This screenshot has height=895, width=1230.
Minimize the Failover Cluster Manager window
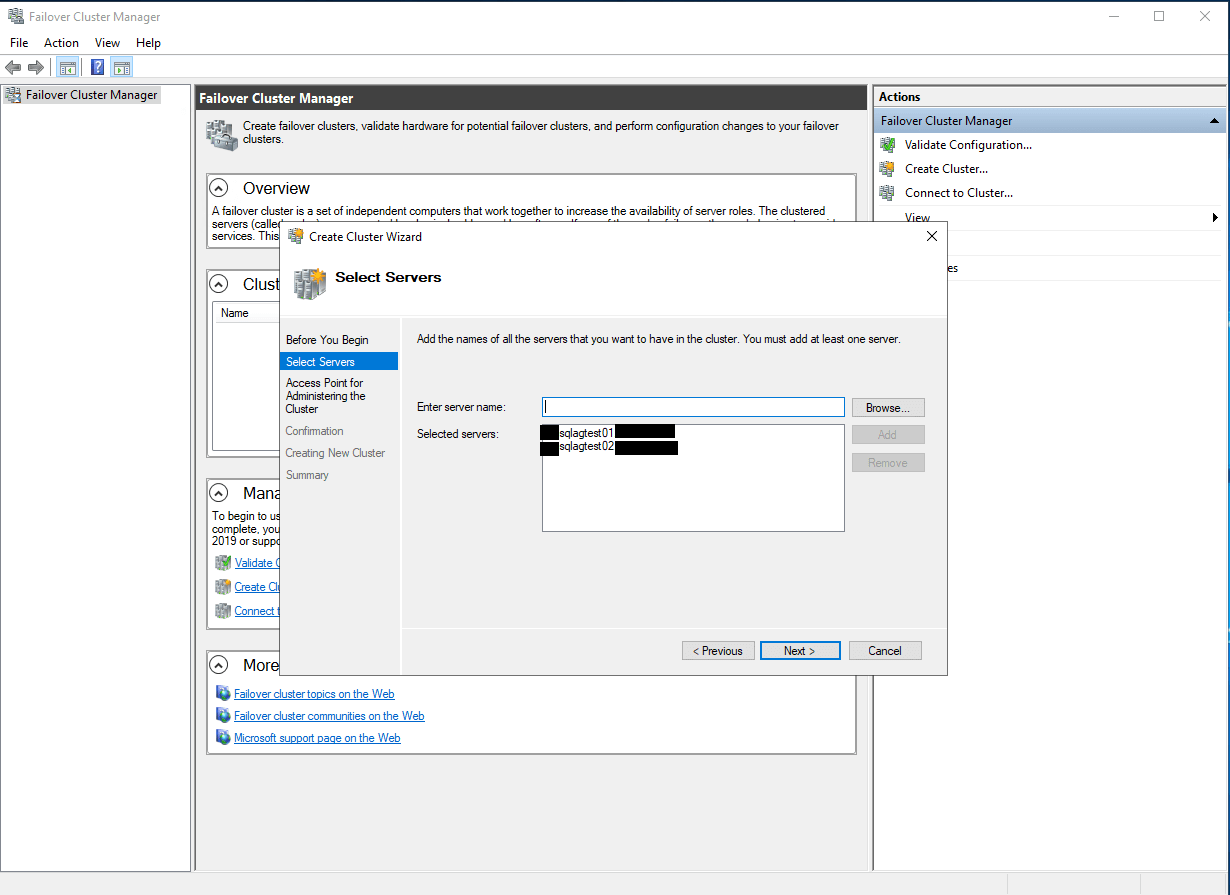click(x=1113, y=16)
